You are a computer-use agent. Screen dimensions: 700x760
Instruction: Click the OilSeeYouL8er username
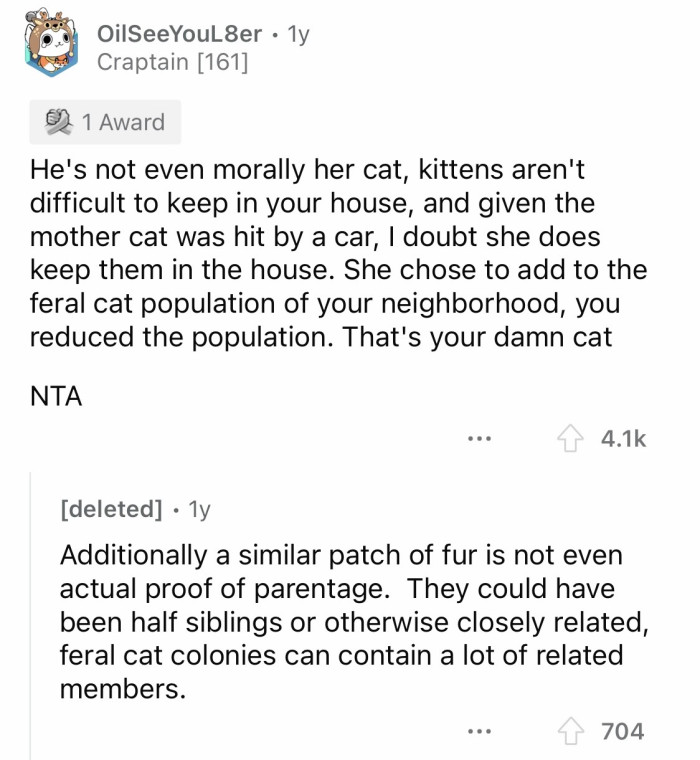coord(180,34)
